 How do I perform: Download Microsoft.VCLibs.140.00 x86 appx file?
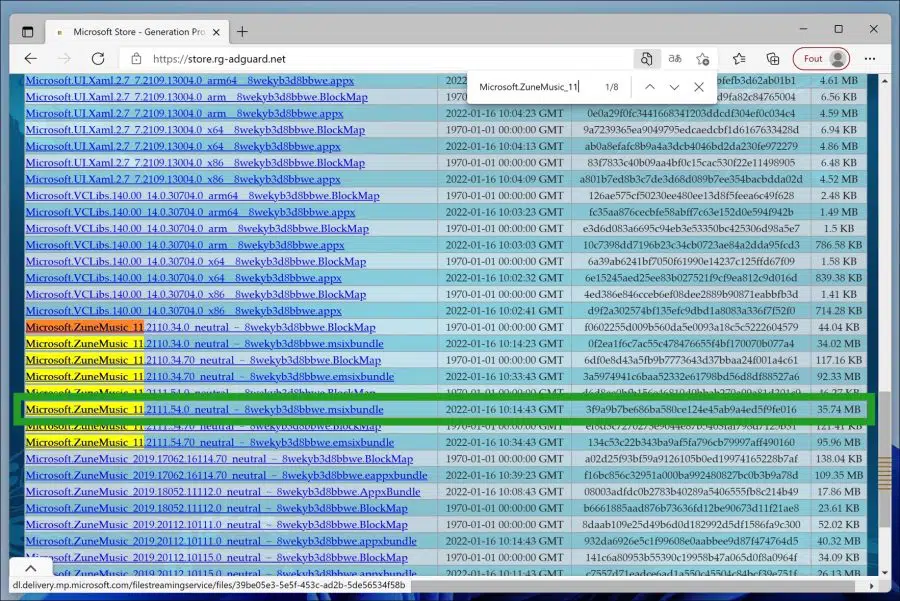point(183,311)
